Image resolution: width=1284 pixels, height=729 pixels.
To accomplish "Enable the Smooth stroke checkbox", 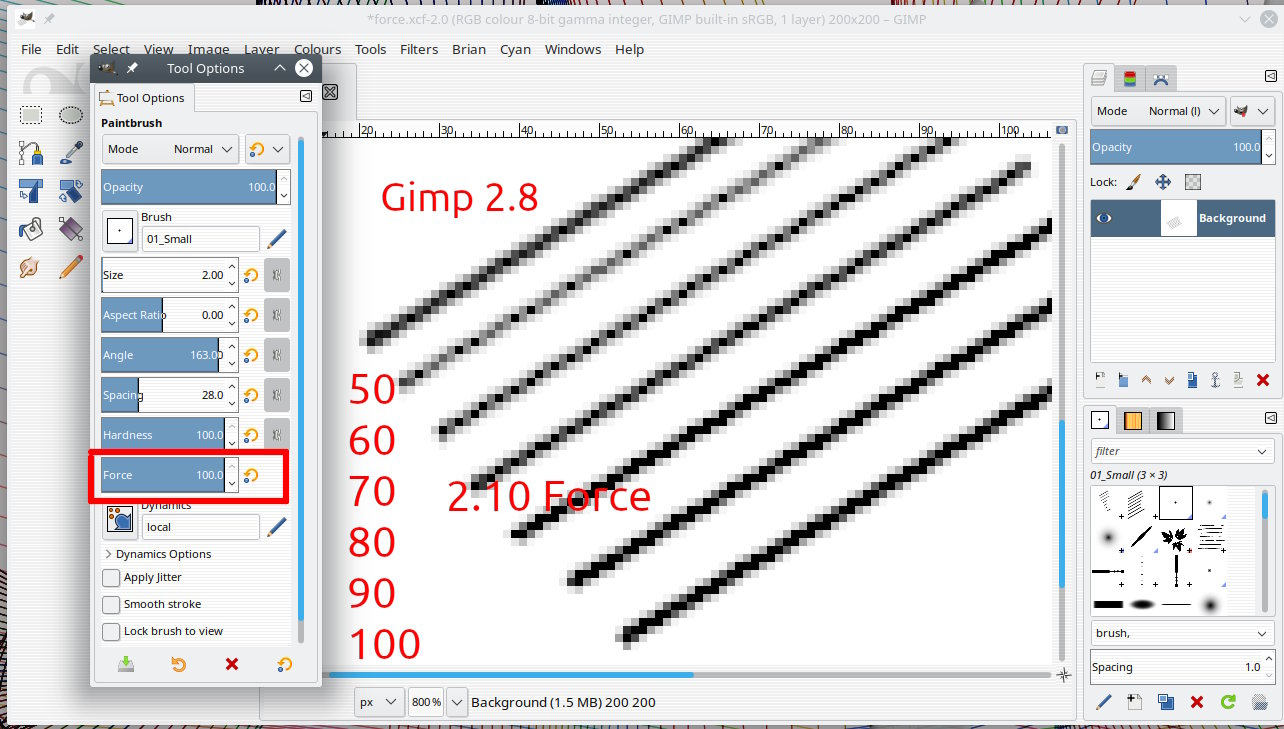I will point(111,605).
